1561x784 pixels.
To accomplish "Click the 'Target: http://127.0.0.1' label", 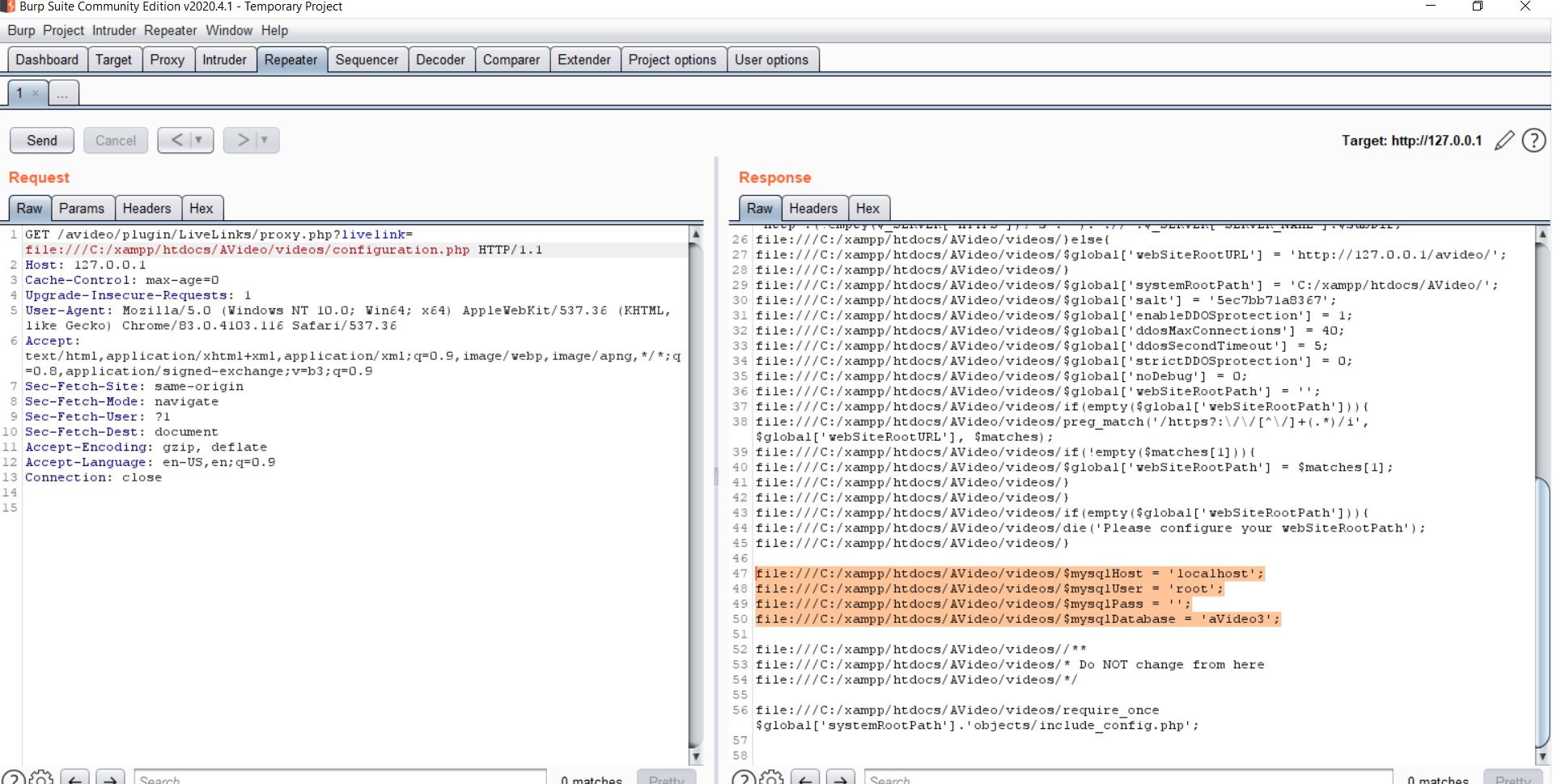I will [1411, 141].
